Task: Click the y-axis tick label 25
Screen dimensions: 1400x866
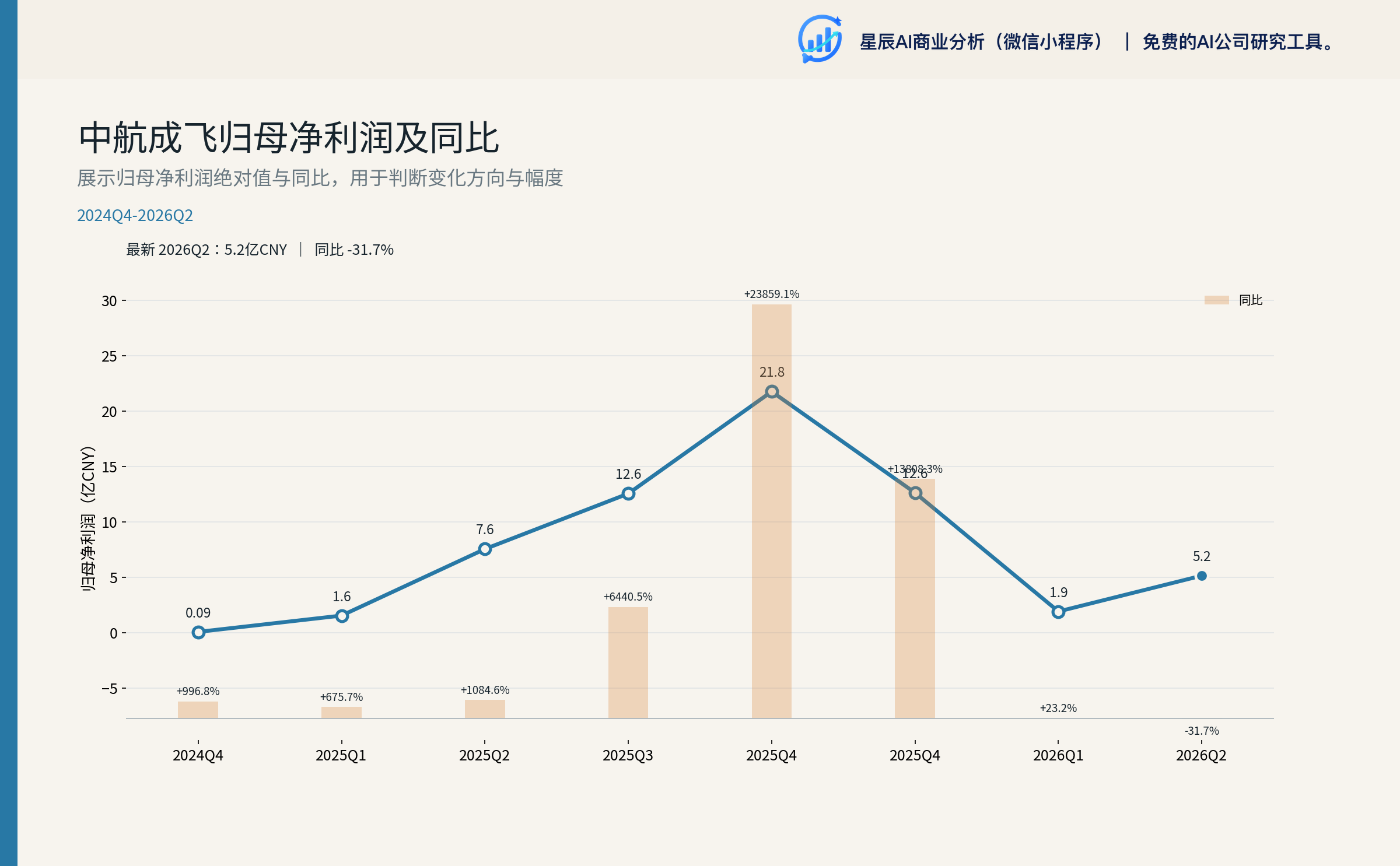Action: pos(109,356)
